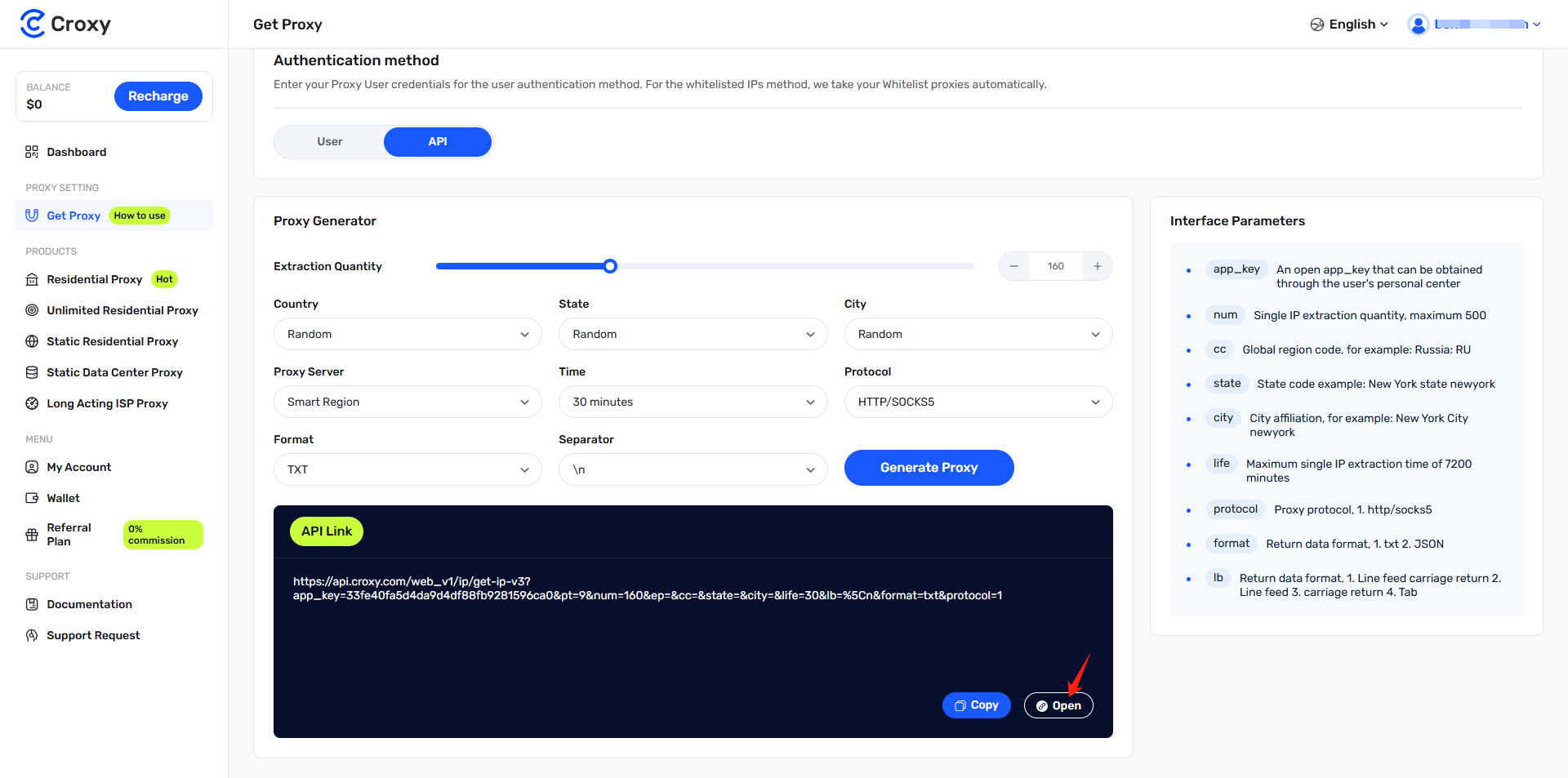Click the My Account user icon

[32, 467]
